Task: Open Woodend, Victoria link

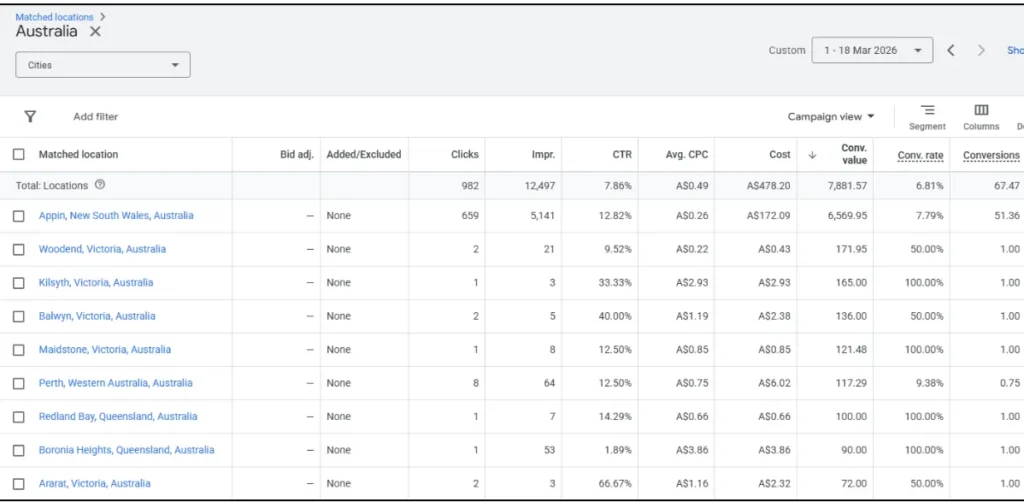Action: point(103,249)
